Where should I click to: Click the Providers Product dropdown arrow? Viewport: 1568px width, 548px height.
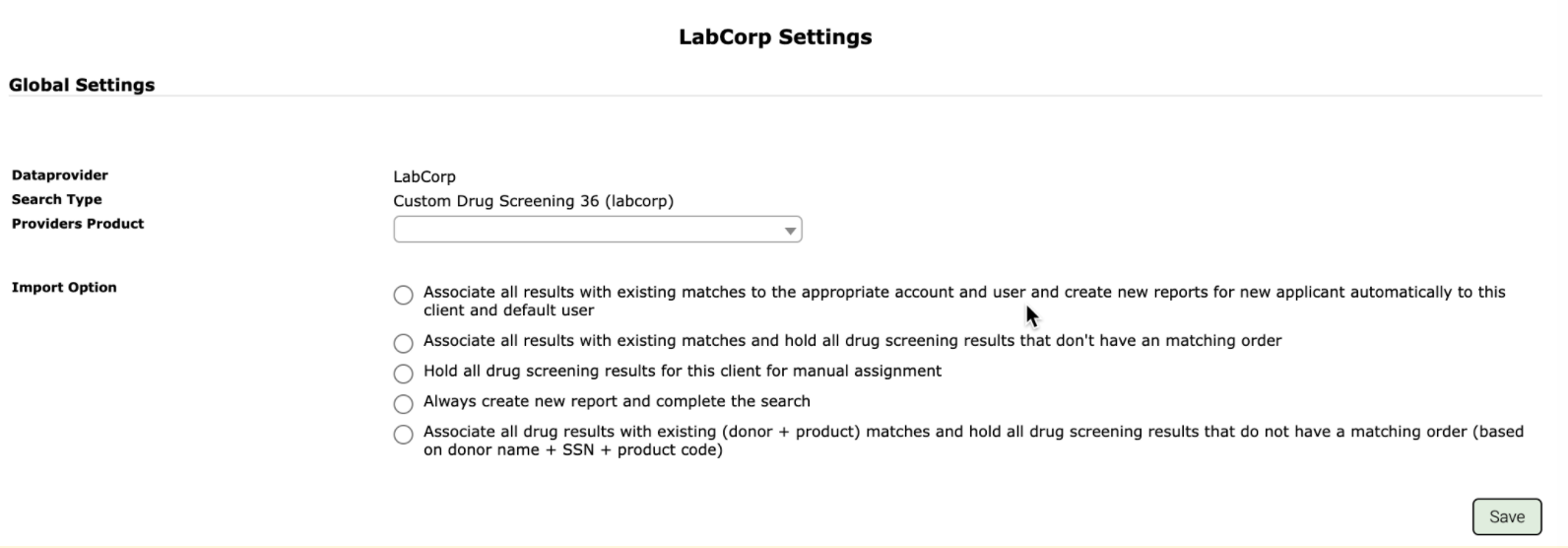[x=790, y=231]
